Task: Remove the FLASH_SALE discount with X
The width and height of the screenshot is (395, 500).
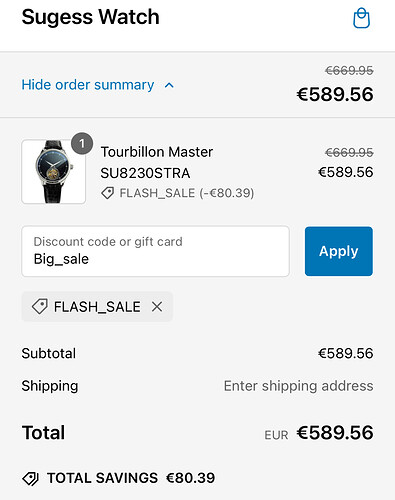Action: pyautogui.click(x=157, y=307)
